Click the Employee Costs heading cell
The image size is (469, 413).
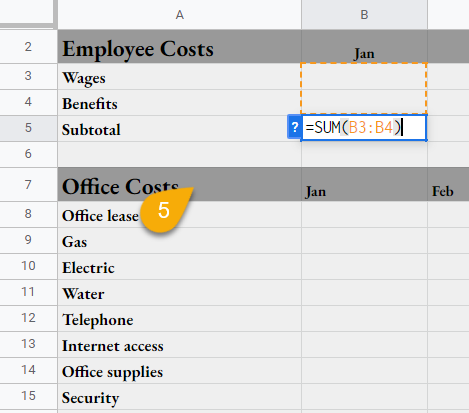180,46
